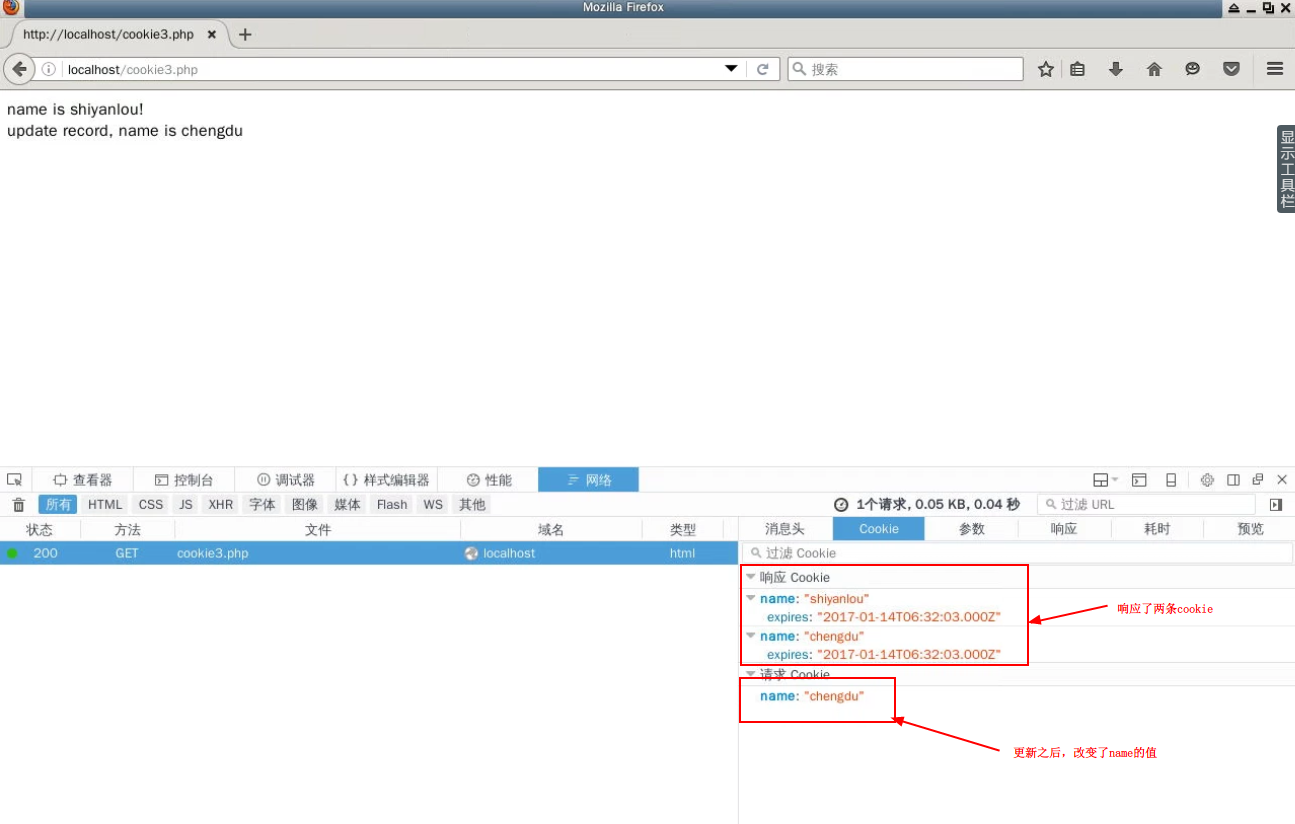Open the 耗时 details tab

1157,529
